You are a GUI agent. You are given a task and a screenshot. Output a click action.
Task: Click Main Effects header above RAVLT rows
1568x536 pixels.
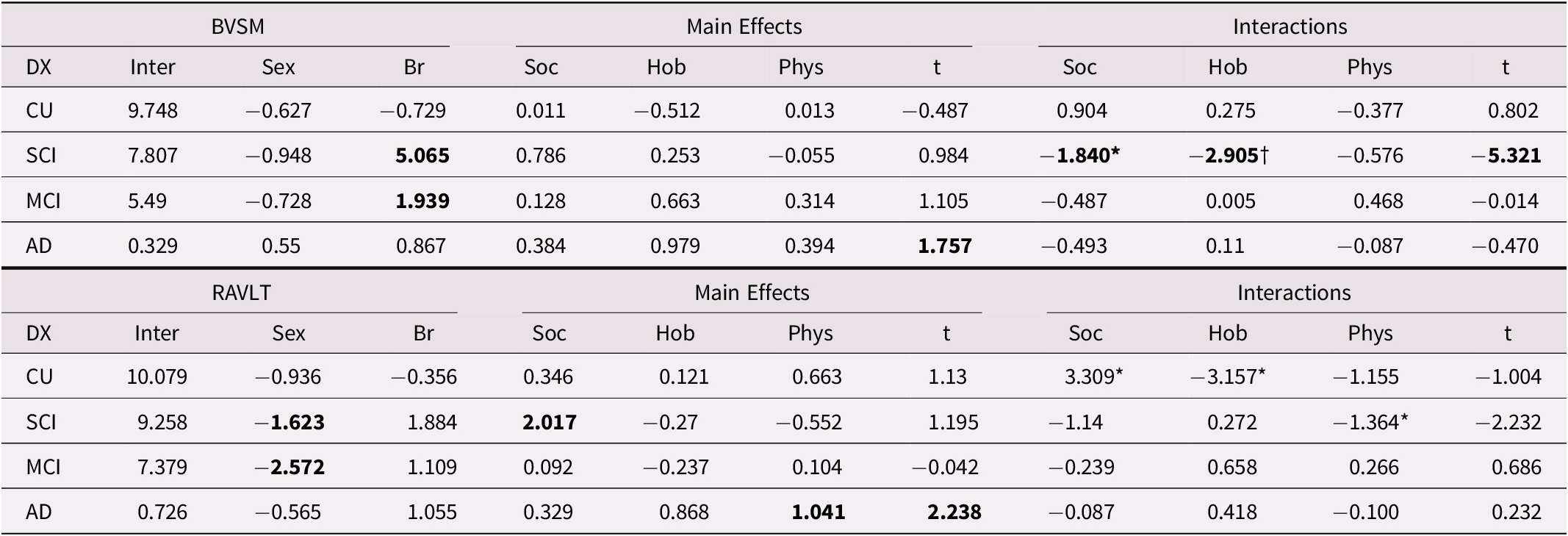pyautogui.click(x=752, y=293)
